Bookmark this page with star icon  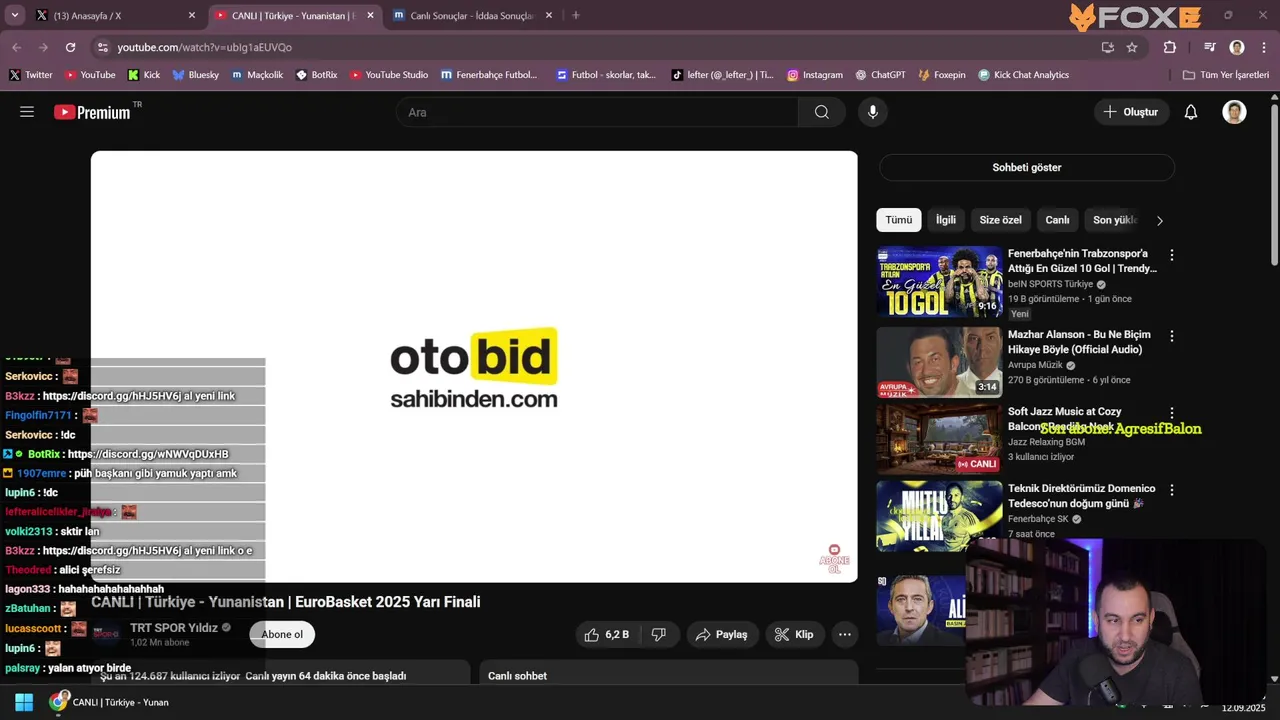(1132, 47)
